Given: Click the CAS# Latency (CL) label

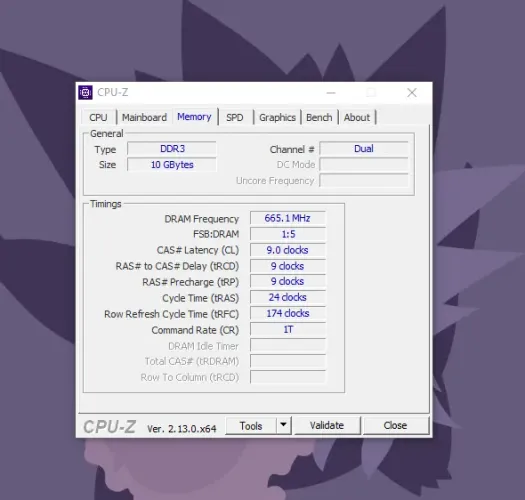Looking at the screenshot, I should point(198,250).
